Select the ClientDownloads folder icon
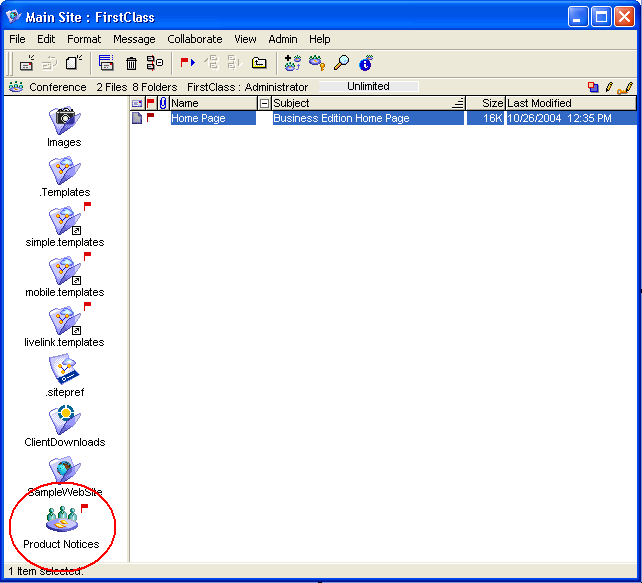Viewport: 642px width, 583px height. pos(64,420)
